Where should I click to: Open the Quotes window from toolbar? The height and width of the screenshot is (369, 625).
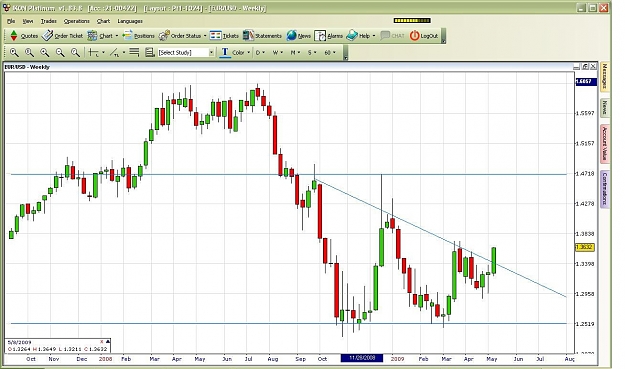[x=24, y=36]
